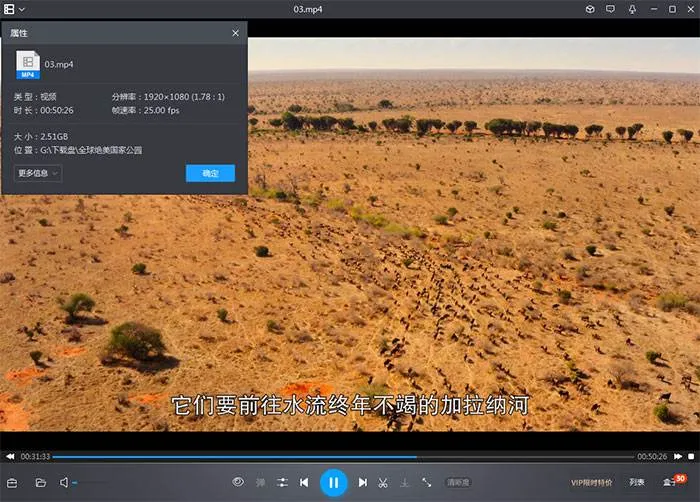Click the open file folder icon
This screenshot has width=700, height=502.
(x=41, y=482)
